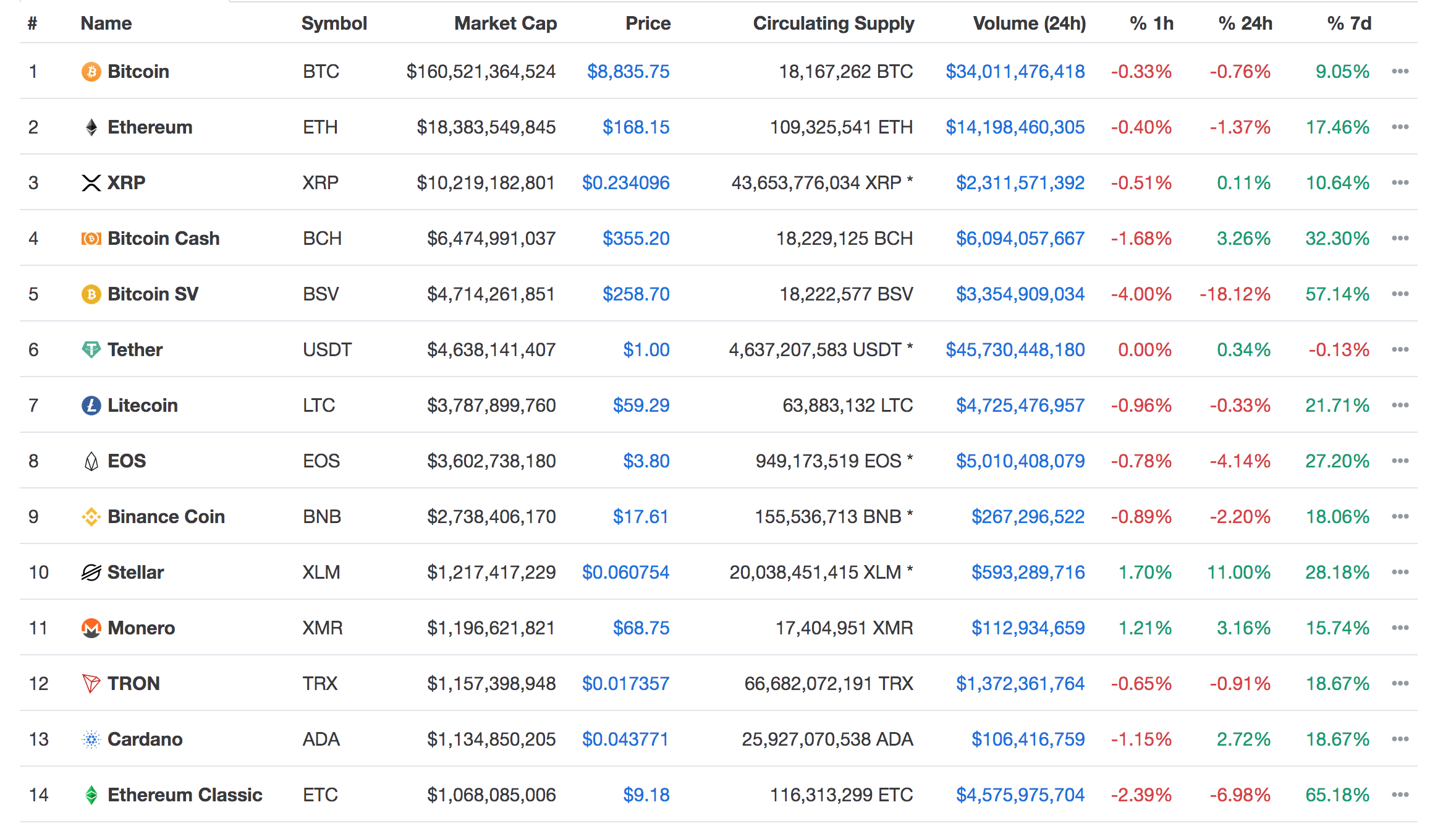Select Ethereum Classic 7d change 65.18%
1456x831 pixels.
[x=1337, y=795]
